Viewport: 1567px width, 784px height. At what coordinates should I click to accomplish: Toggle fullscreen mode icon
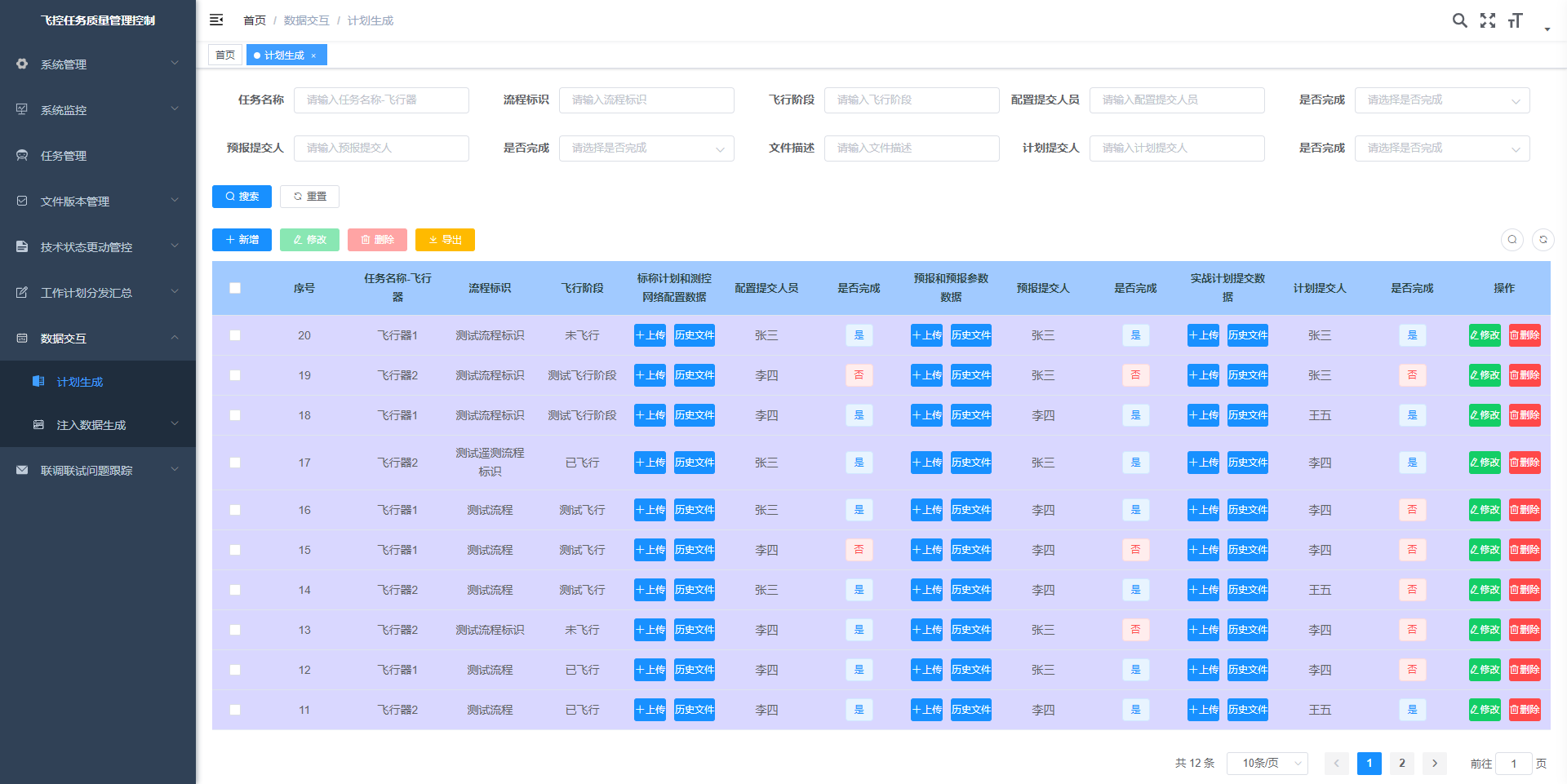click(x=1488, y=20)
